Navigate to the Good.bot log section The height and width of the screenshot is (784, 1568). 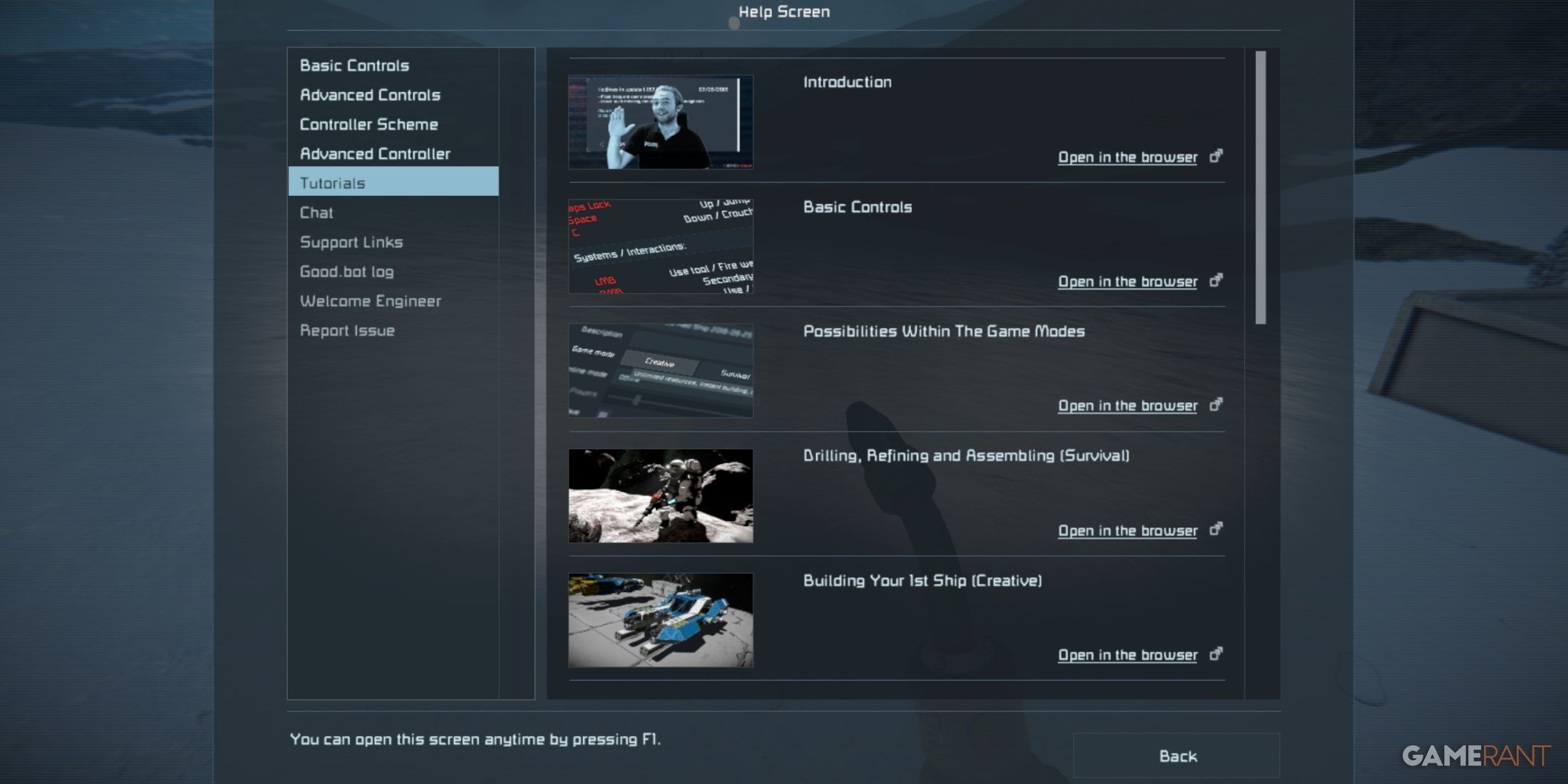click(x=346, y=270)
